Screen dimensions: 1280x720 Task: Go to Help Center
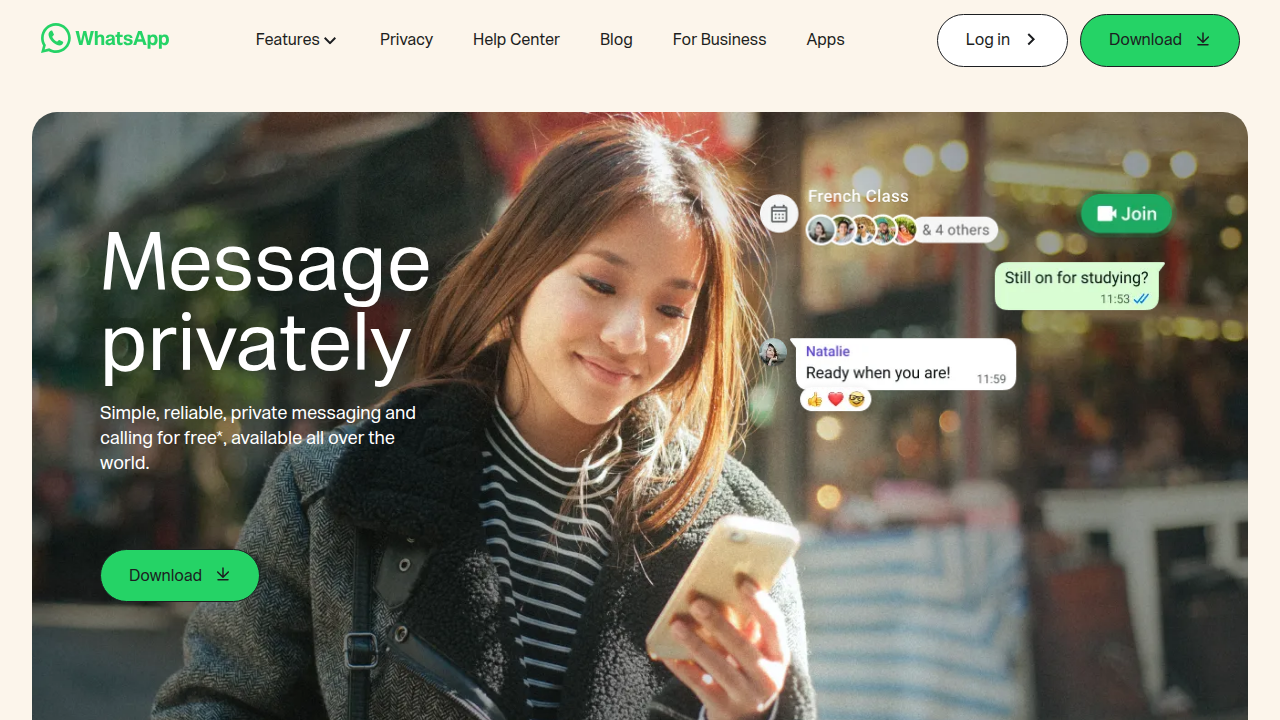pyautogui.click(x=516, y=40)
